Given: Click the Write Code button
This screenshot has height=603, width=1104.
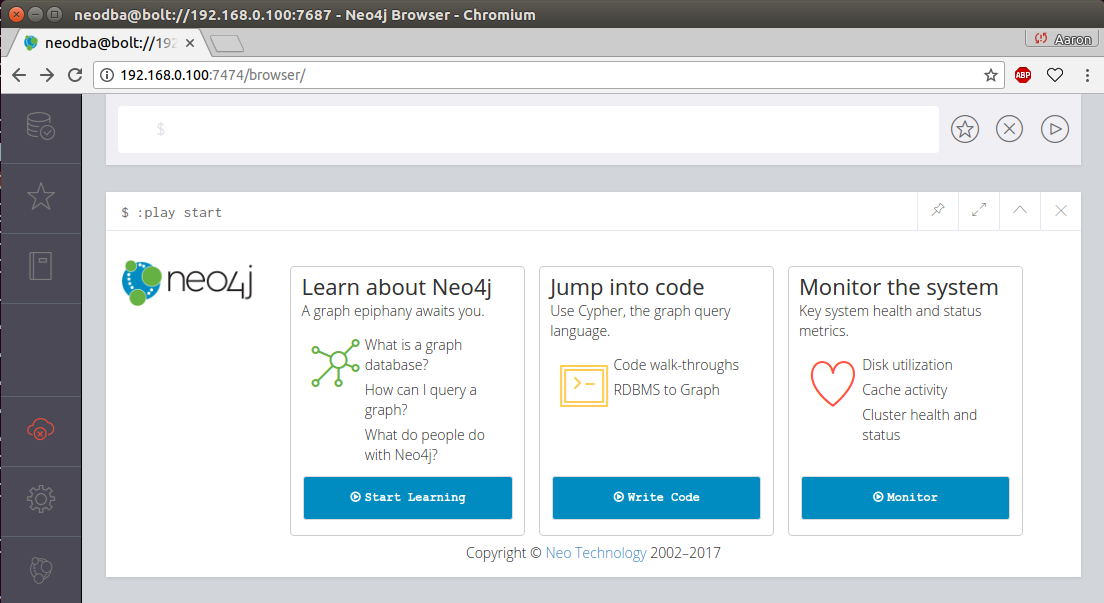Looking at the screenshot, I should 656,497.
